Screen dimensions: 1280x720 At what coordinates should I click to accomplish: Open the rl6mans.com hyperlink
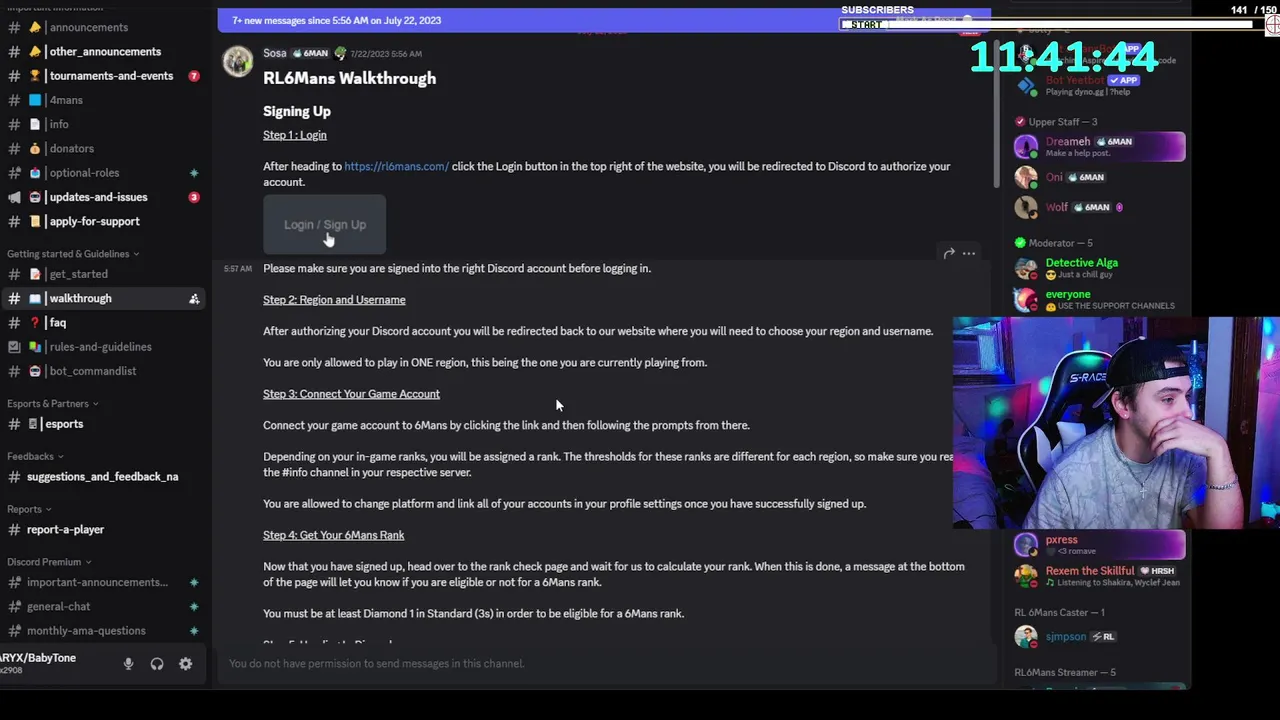396,166
